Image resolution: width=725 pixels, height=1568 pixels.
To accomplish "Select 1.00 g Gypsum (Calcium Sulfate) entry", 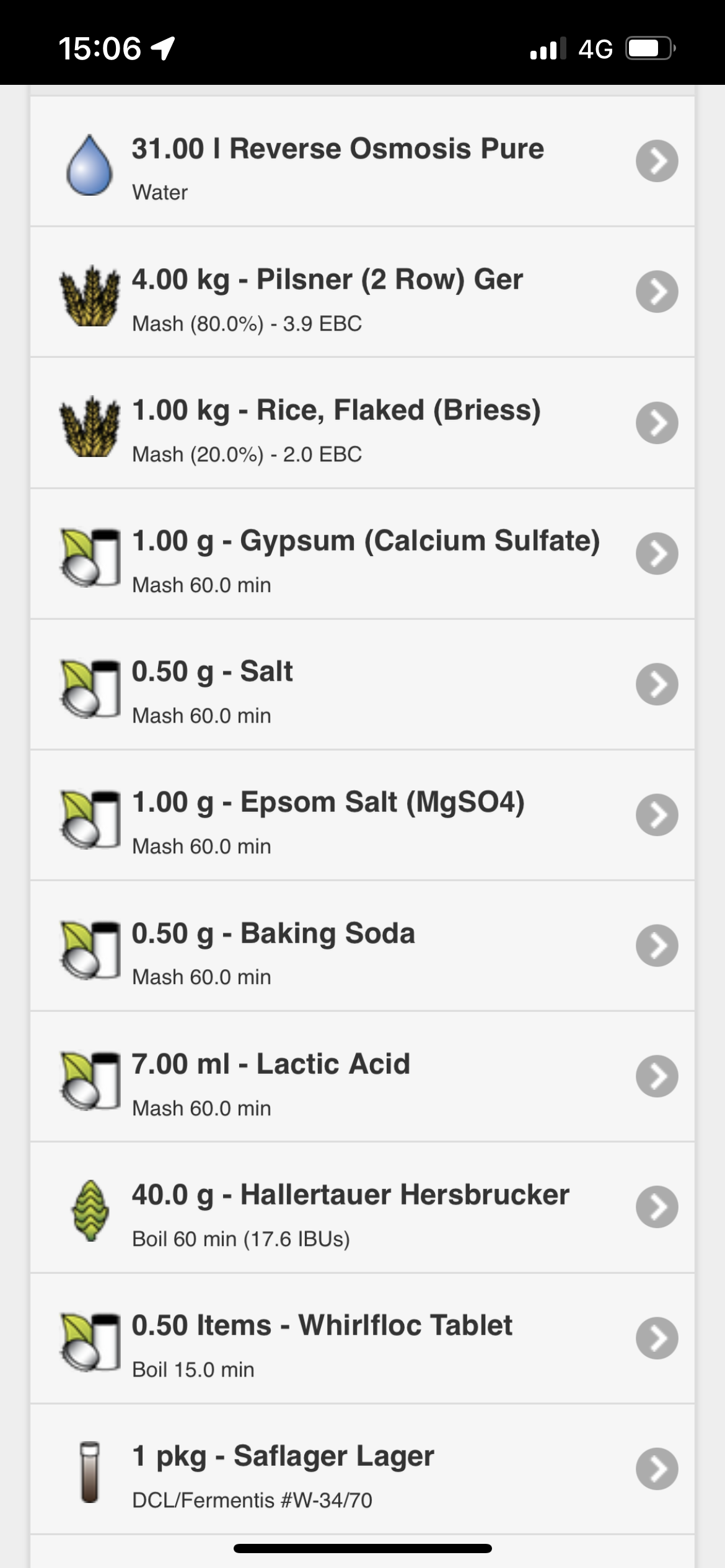I will point(362,554).
